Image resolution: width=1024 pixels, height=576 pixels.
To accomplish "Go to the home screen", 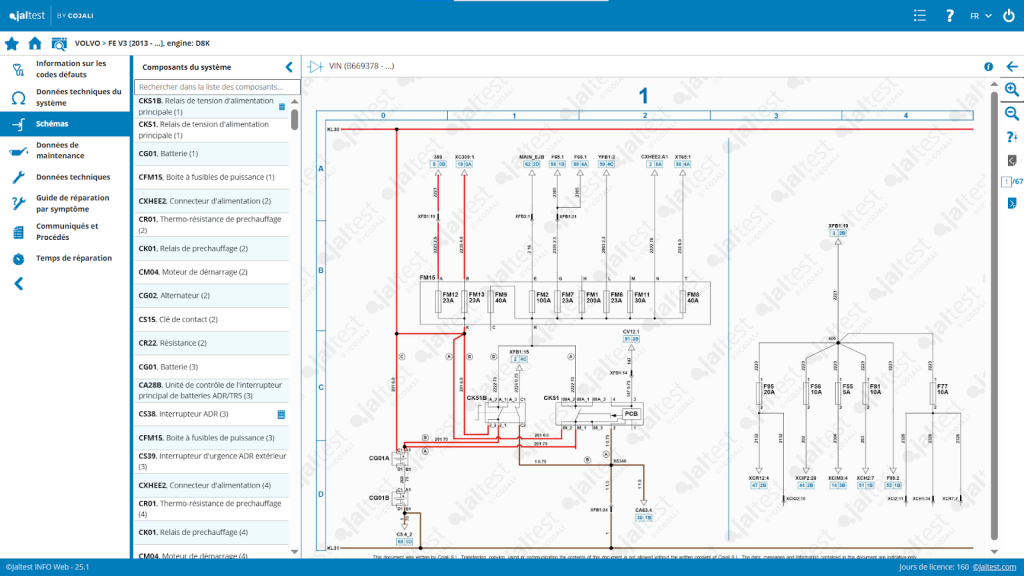I will coord(35,43).
